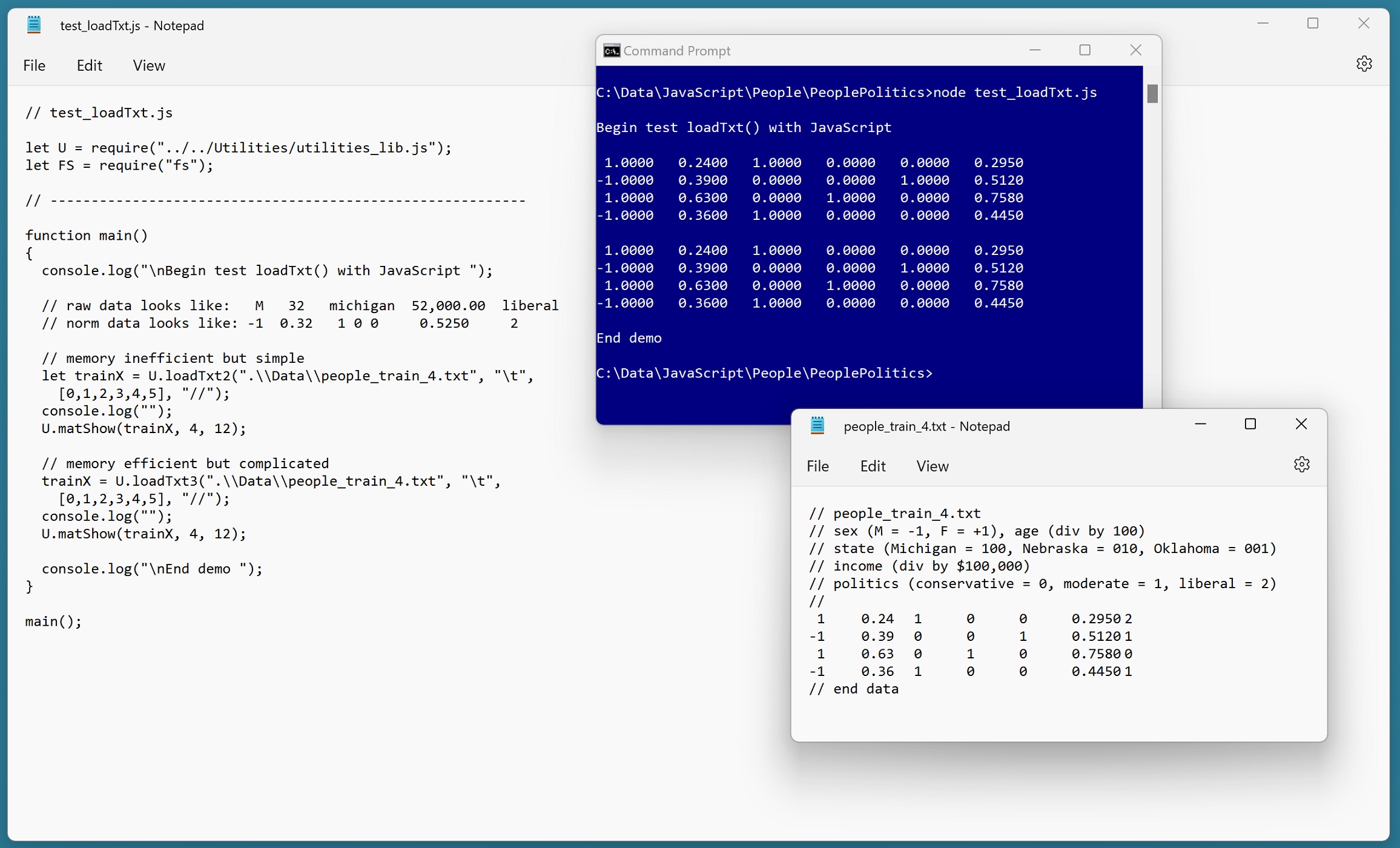The image size is (1400, 848).
Task: Maximize the Command Prompt window
Action: (1085, 50)
